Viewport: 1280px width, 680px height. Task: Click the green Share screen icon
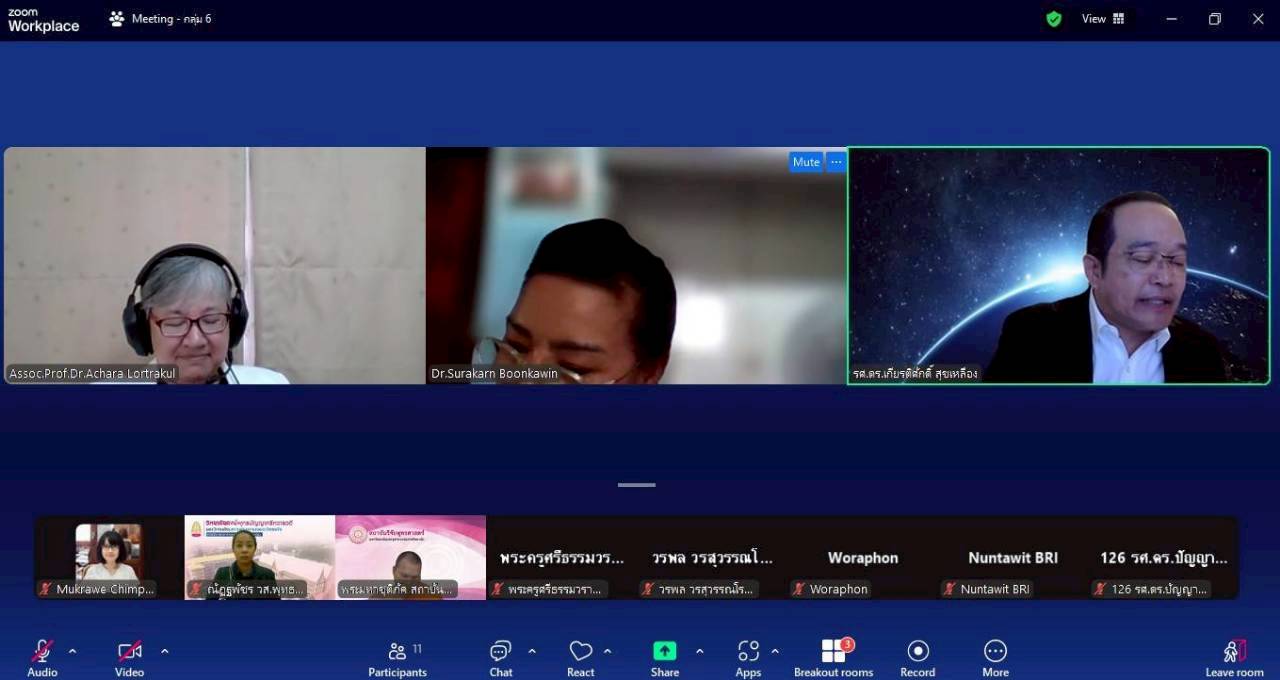[664, 652]
